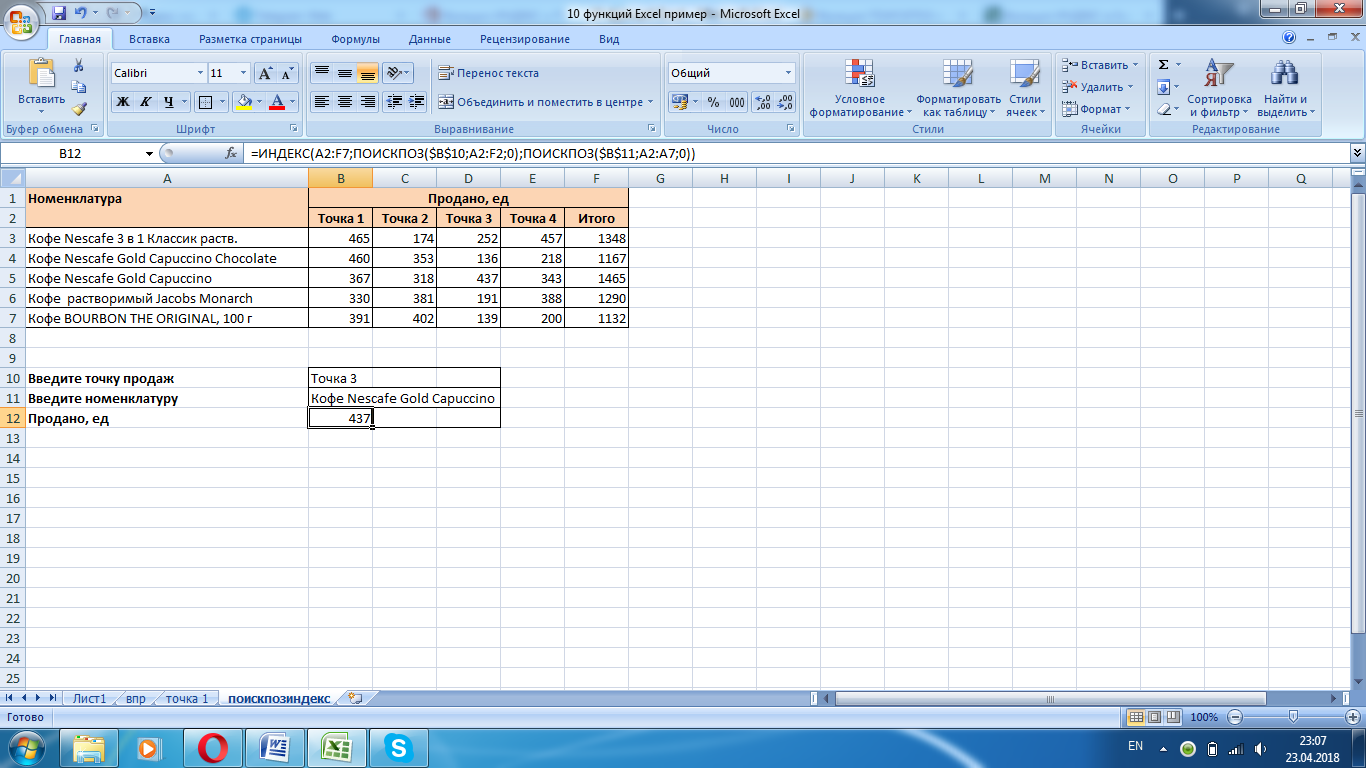The height and width of the screenshot is (768, 1366).
Task: Select the Format Painter brush
Action: click(79, 109)
